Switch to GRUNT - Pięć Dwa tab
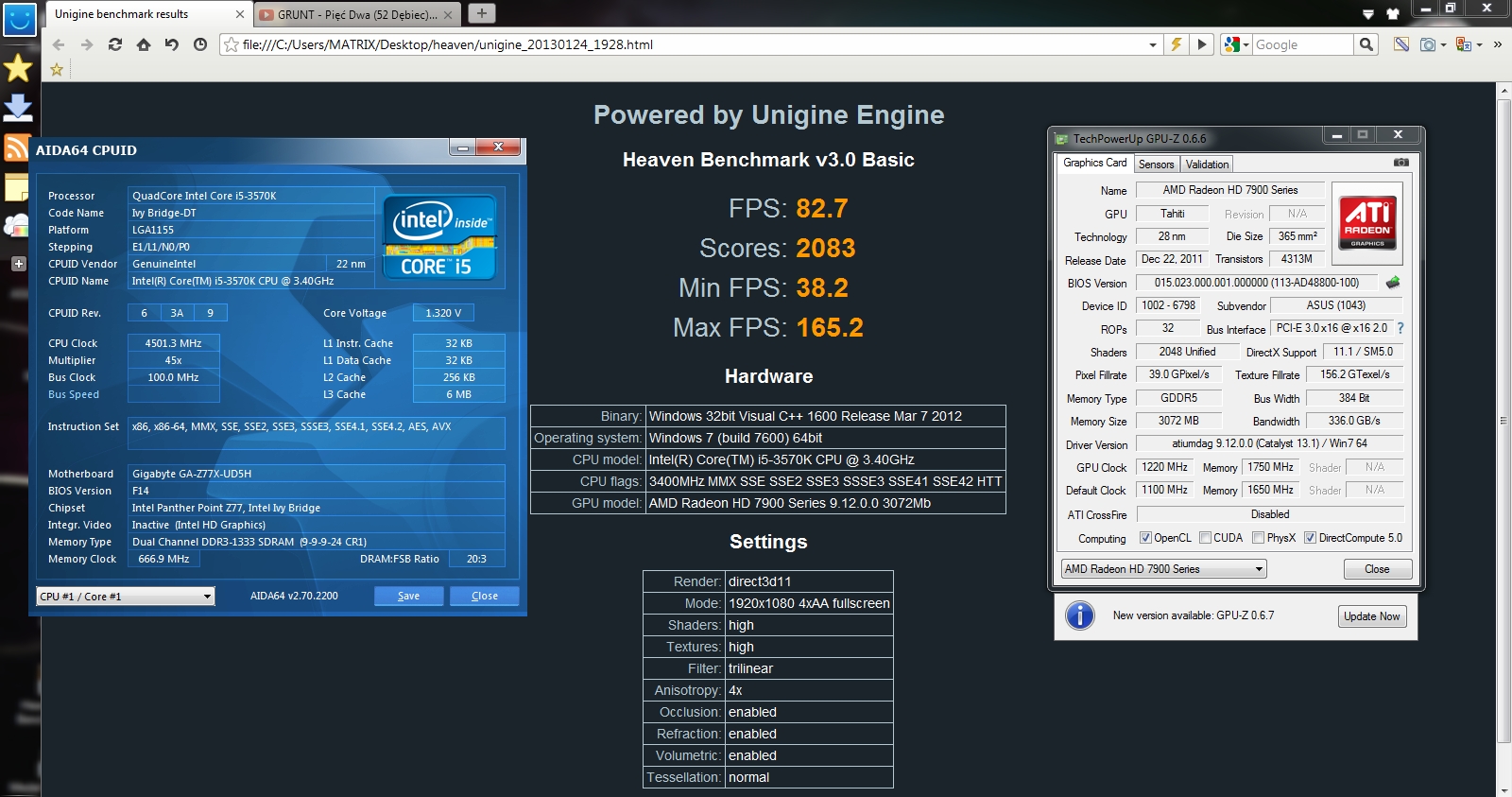Viewport: 1512px width, 797px height. 356,14
